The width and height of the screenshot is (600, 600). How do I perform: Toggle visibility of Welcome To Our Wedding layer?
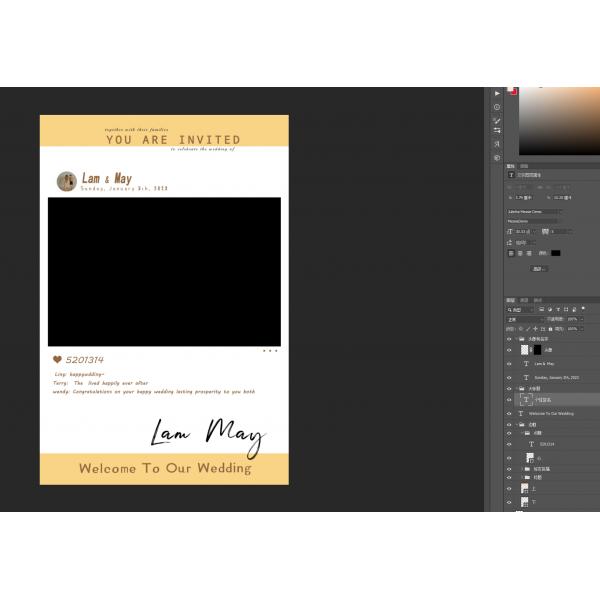(510, 413)
